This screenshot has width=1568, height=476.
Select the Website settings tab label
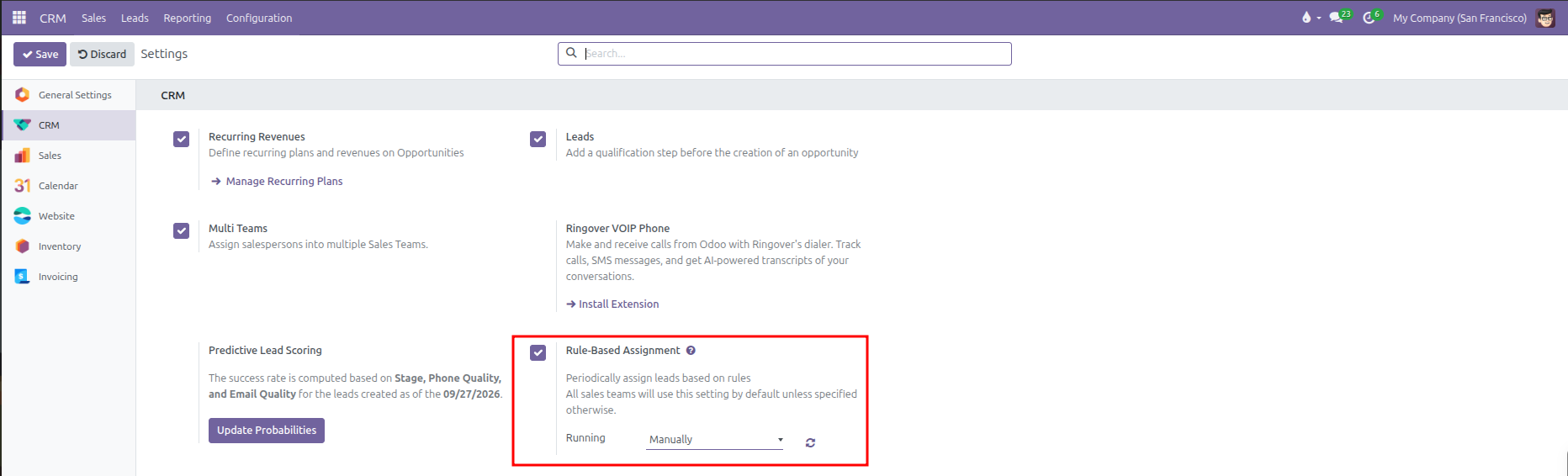coord(56,216)
